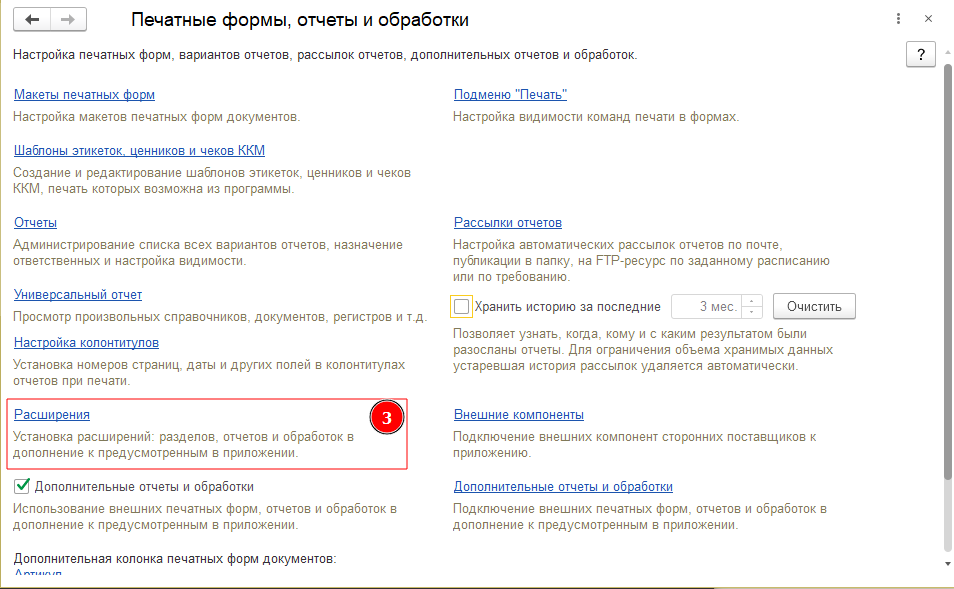Open Подменю "Печать" link
The height and width of the screenshot is (589, 954).
[510, 95]
